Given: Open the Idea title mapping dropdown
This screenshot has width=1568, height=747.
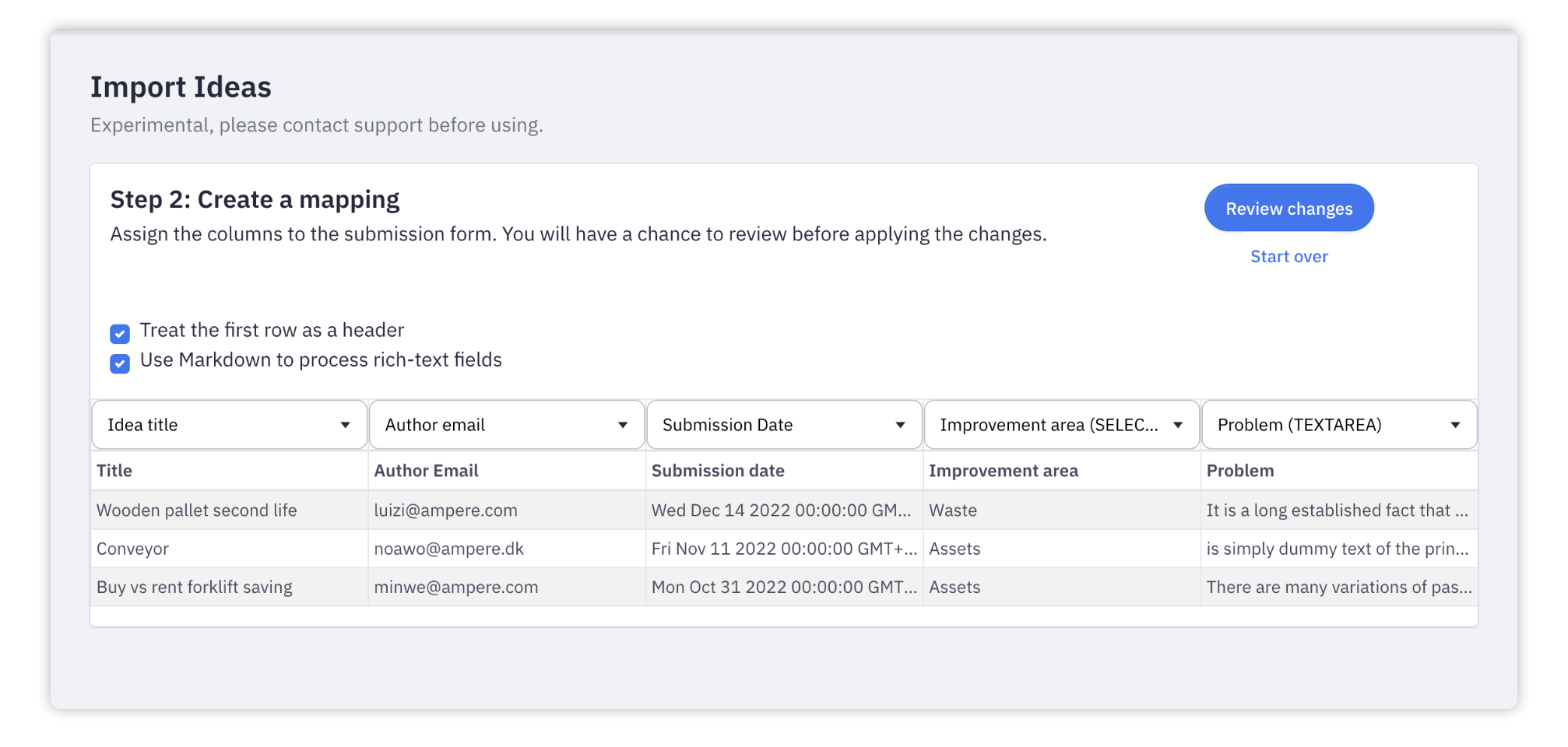Looking at the screenshot, I should (229, 425).
